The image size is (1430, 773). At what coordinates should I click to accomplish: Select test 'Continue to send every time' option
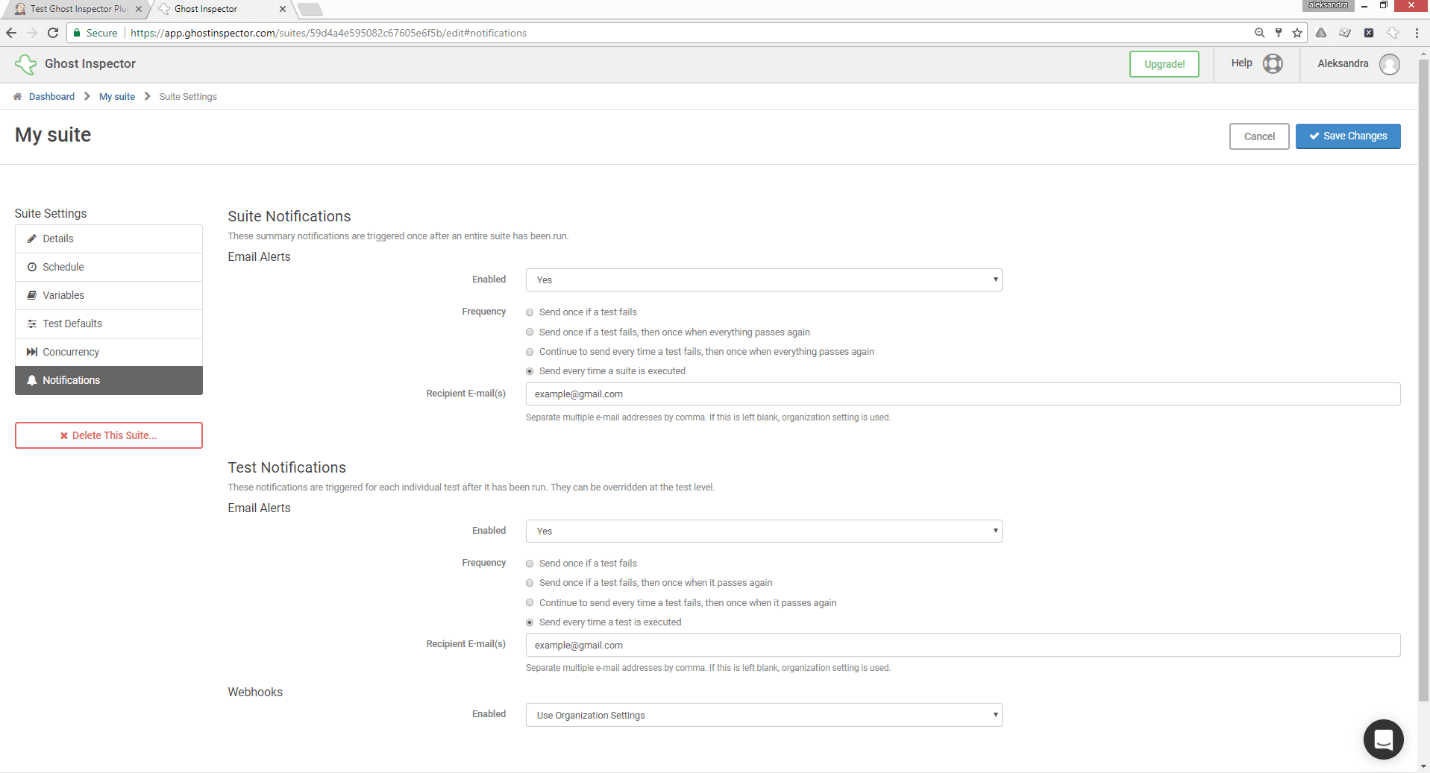(x=530, y=603)
